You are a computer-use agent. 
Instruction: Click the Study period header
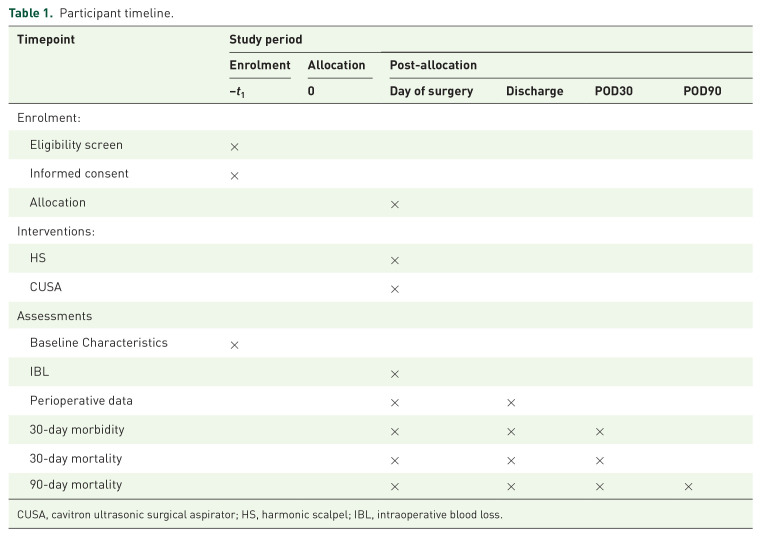pyautogui.click(x=265, y=40)
